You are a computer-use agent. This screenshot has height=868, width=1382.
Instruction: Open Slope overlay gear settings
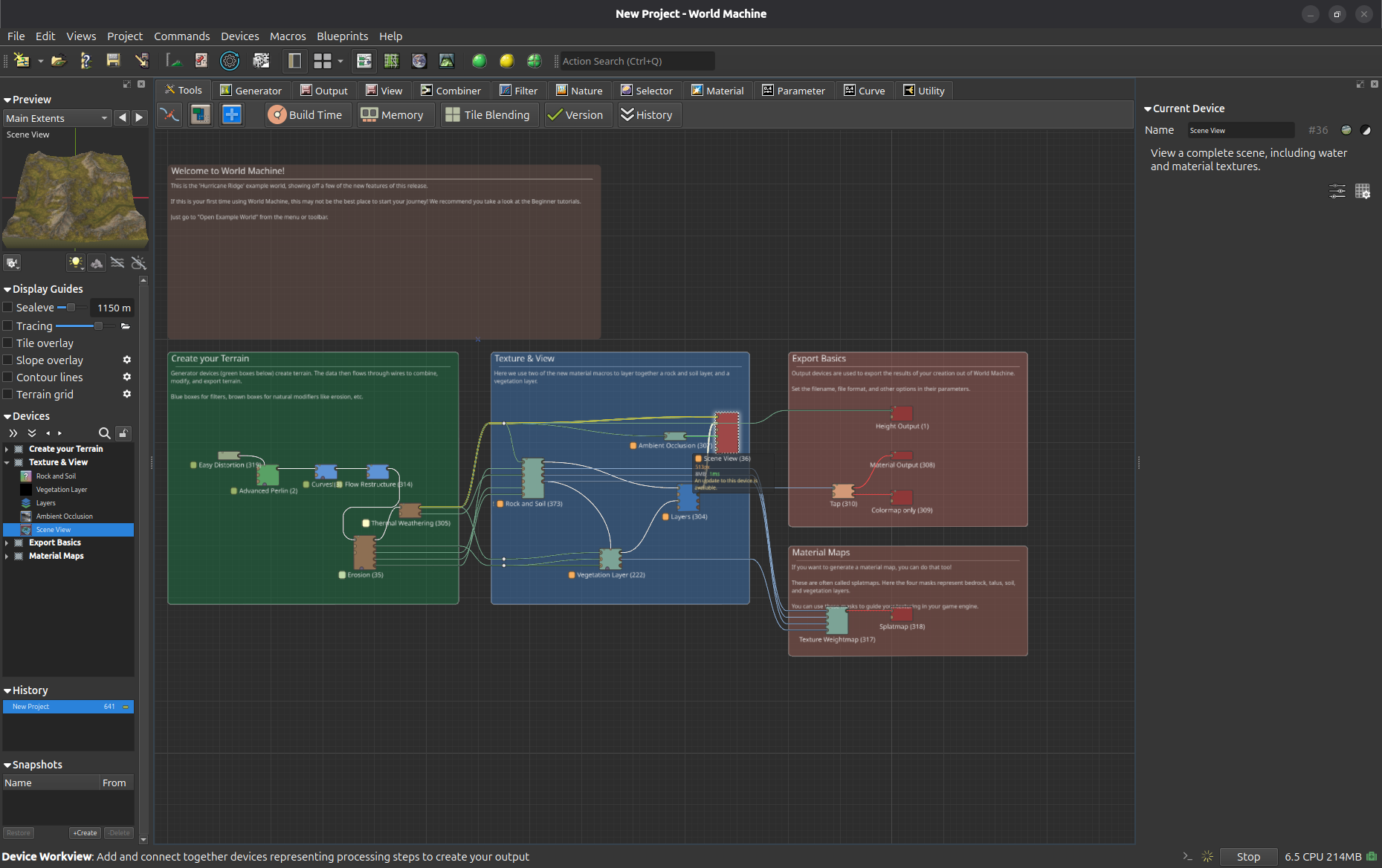pos(127,360)
